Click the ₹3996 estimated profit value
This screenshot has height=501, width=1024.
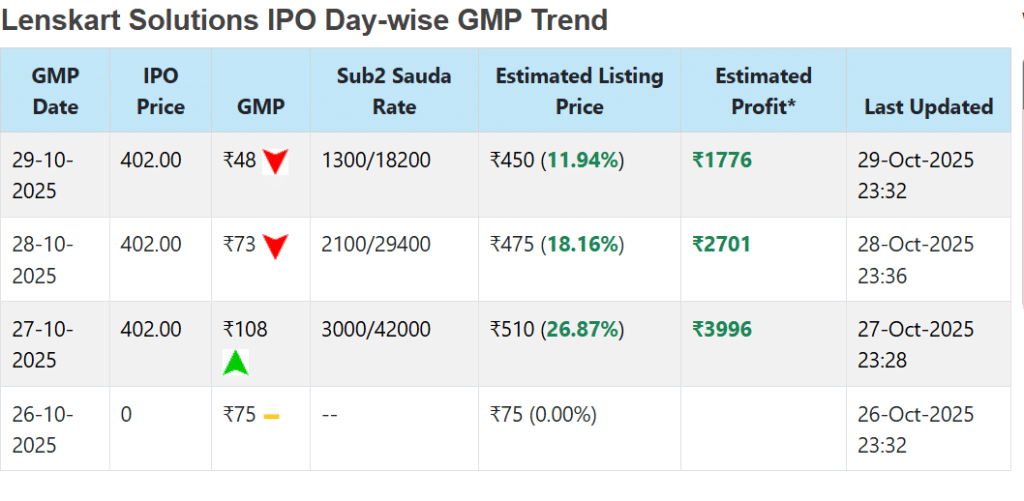coord(722,329)
